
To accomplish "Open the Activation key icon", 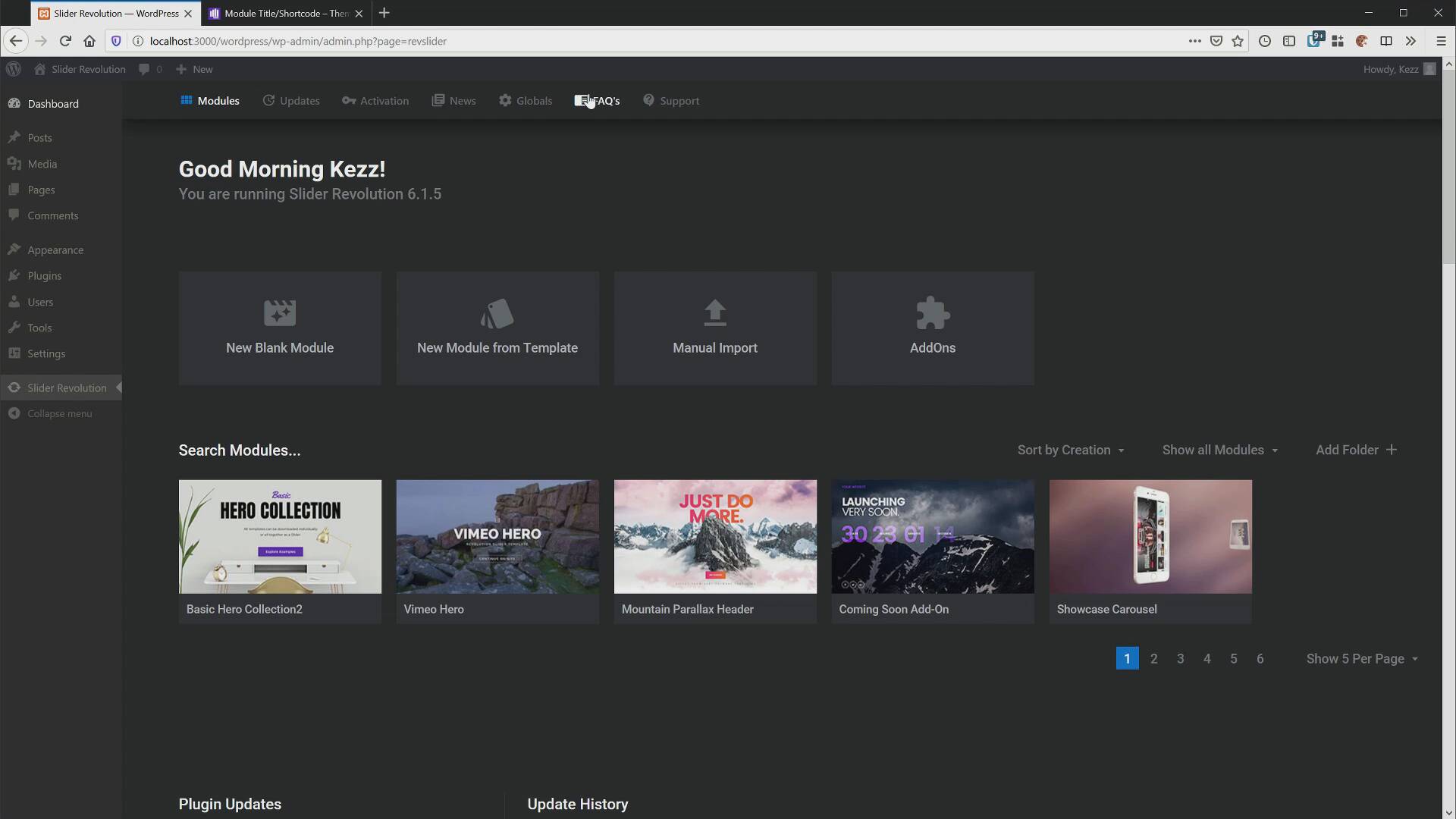I will [x=349, y=100].
